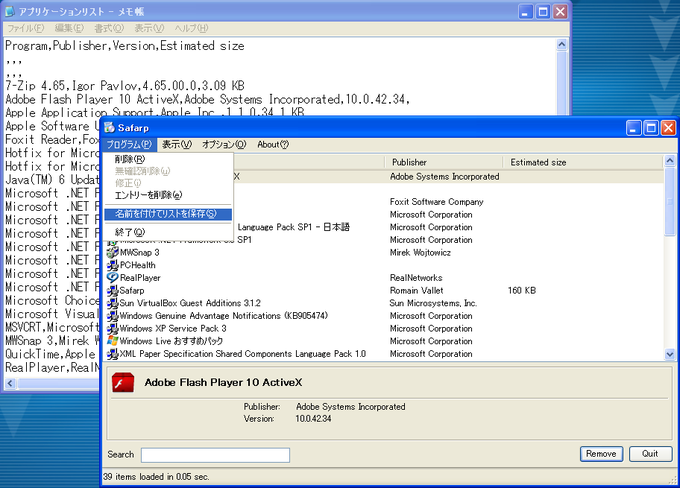Click the 160 KB size cell
Viewport: 680px width, 488px height.
coord(522,290)
